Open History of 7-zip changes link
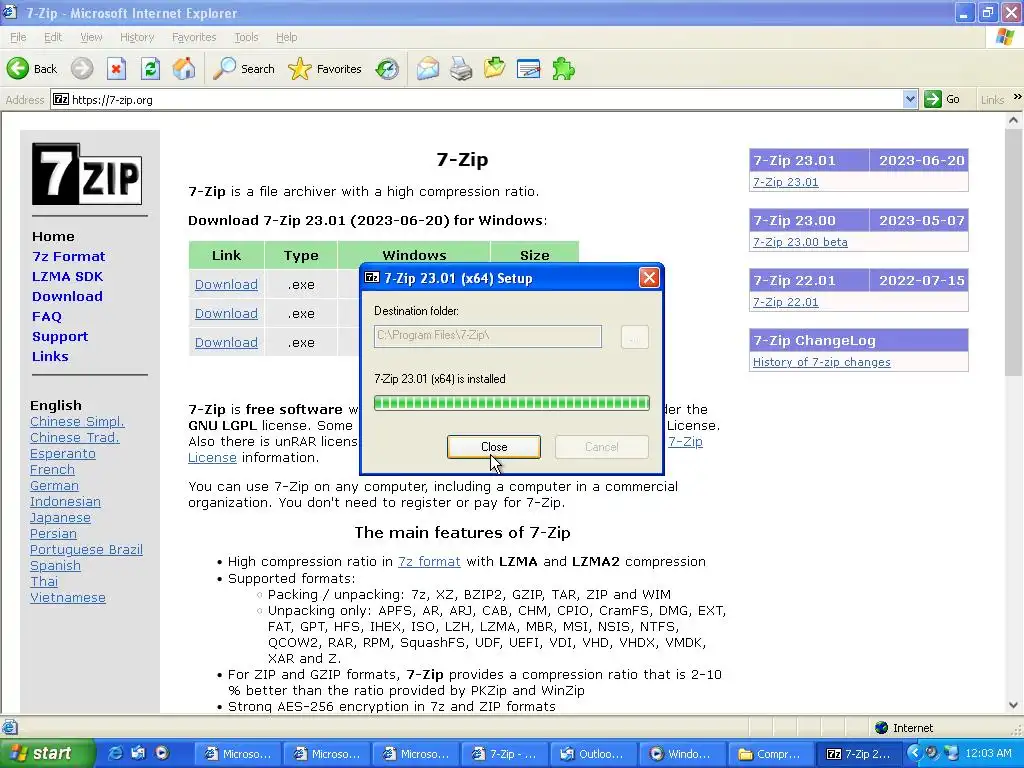1024x768 pixels. (822, 362)
